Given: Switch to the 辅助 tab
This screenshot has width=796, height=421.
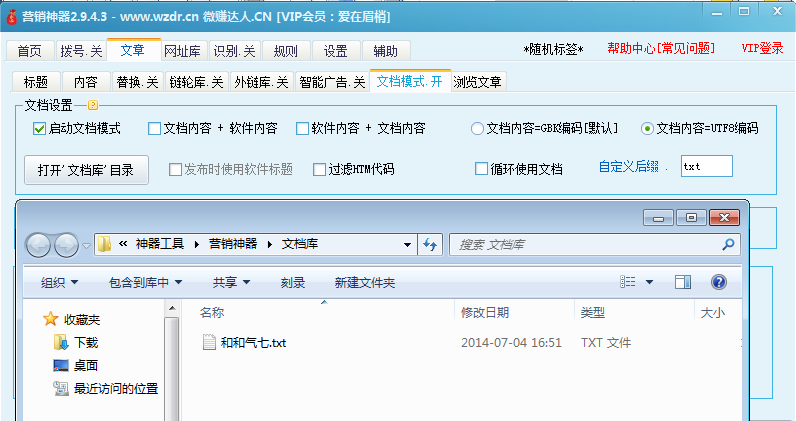Looking at the screenshot, I should (385, 51).
